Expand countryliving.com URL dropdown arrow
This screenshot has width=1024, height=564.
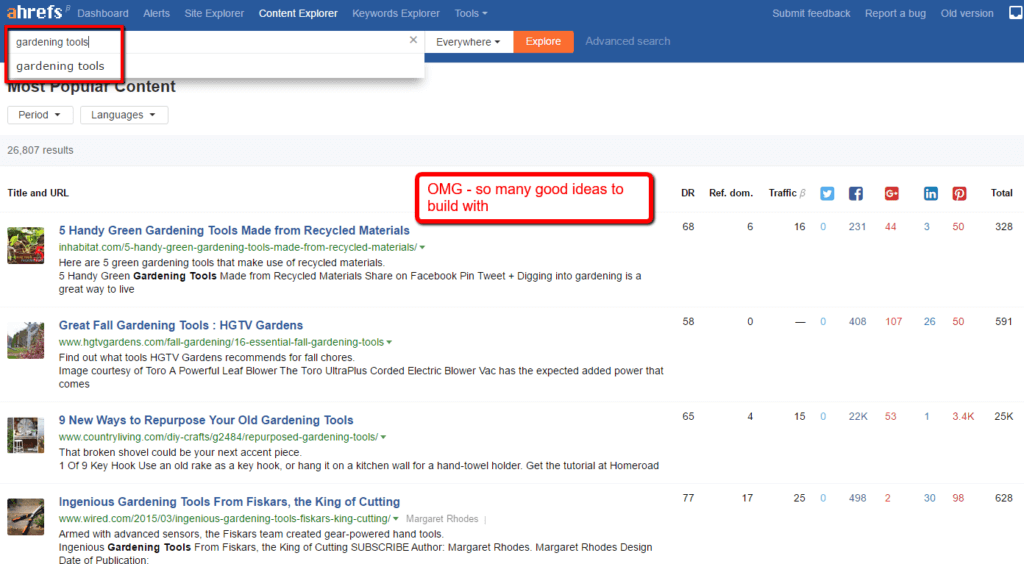383,437
